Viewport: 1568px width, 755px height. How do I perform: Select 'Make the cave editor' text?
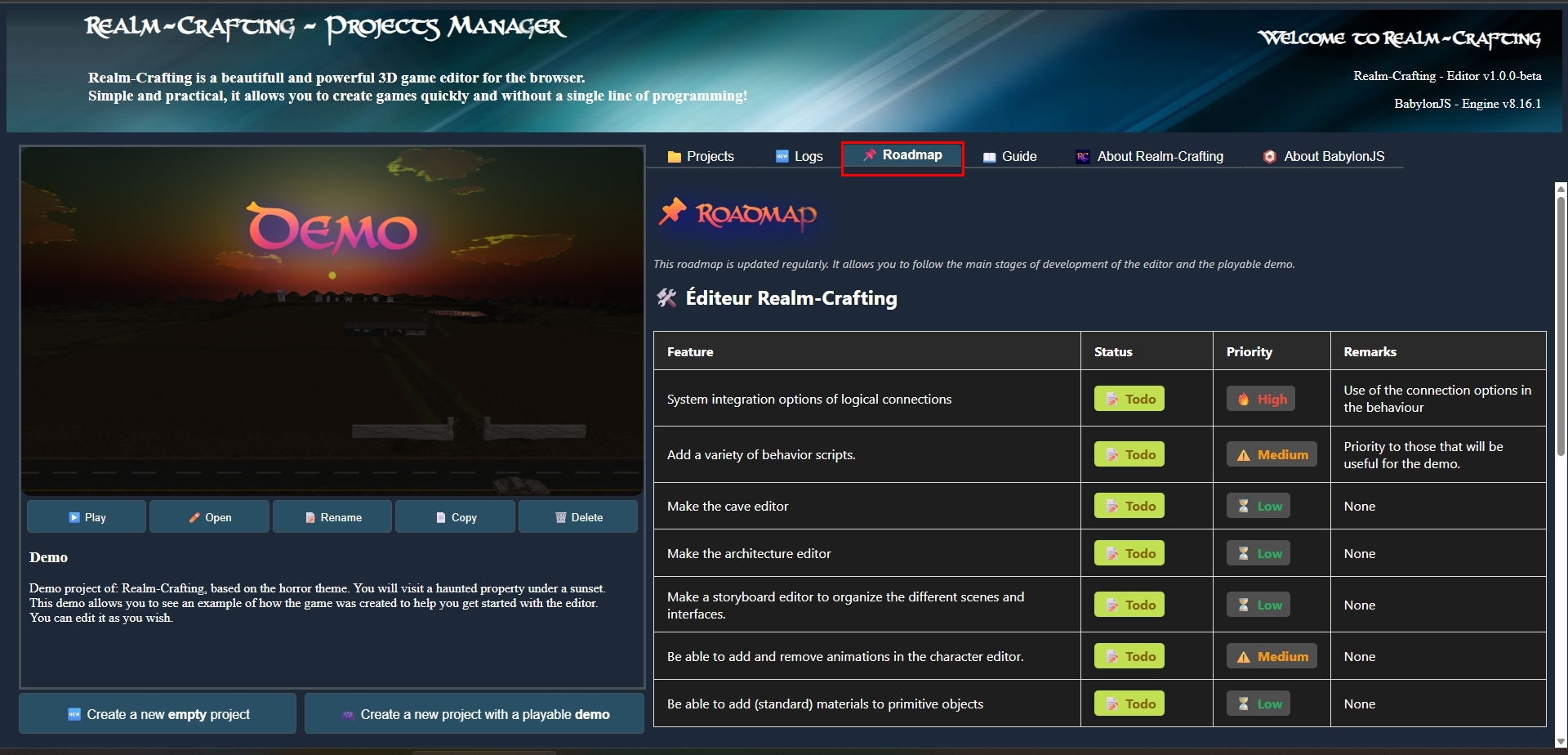(728, 506)
